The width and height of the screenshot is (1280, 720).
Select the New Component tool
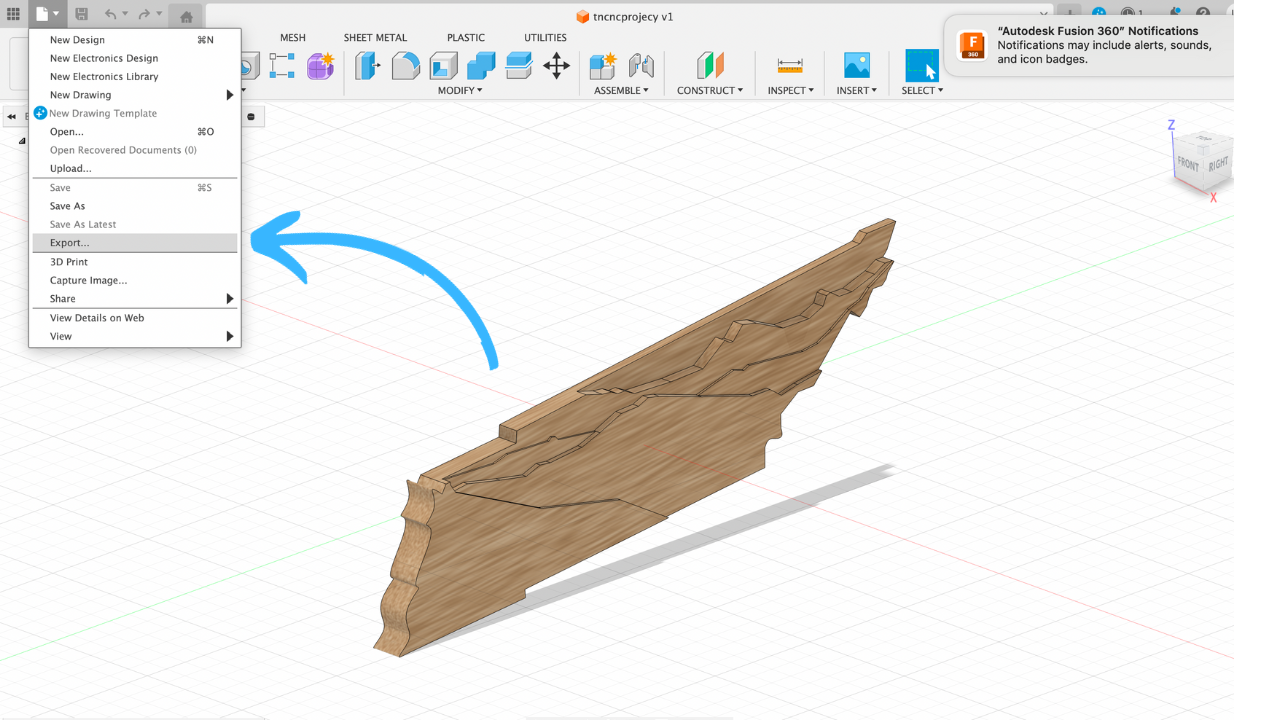[x=603, y=66]
